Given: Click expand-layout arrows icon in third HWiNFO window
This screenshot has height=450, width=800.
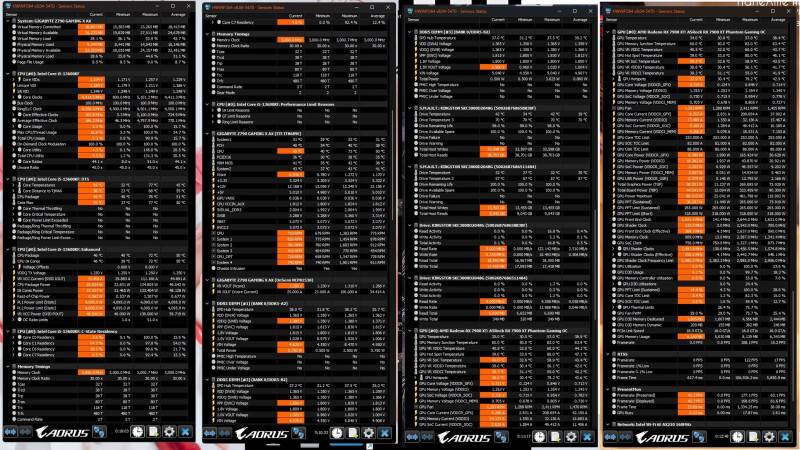Looking at the screenshot, I should [x=413, y=437].
